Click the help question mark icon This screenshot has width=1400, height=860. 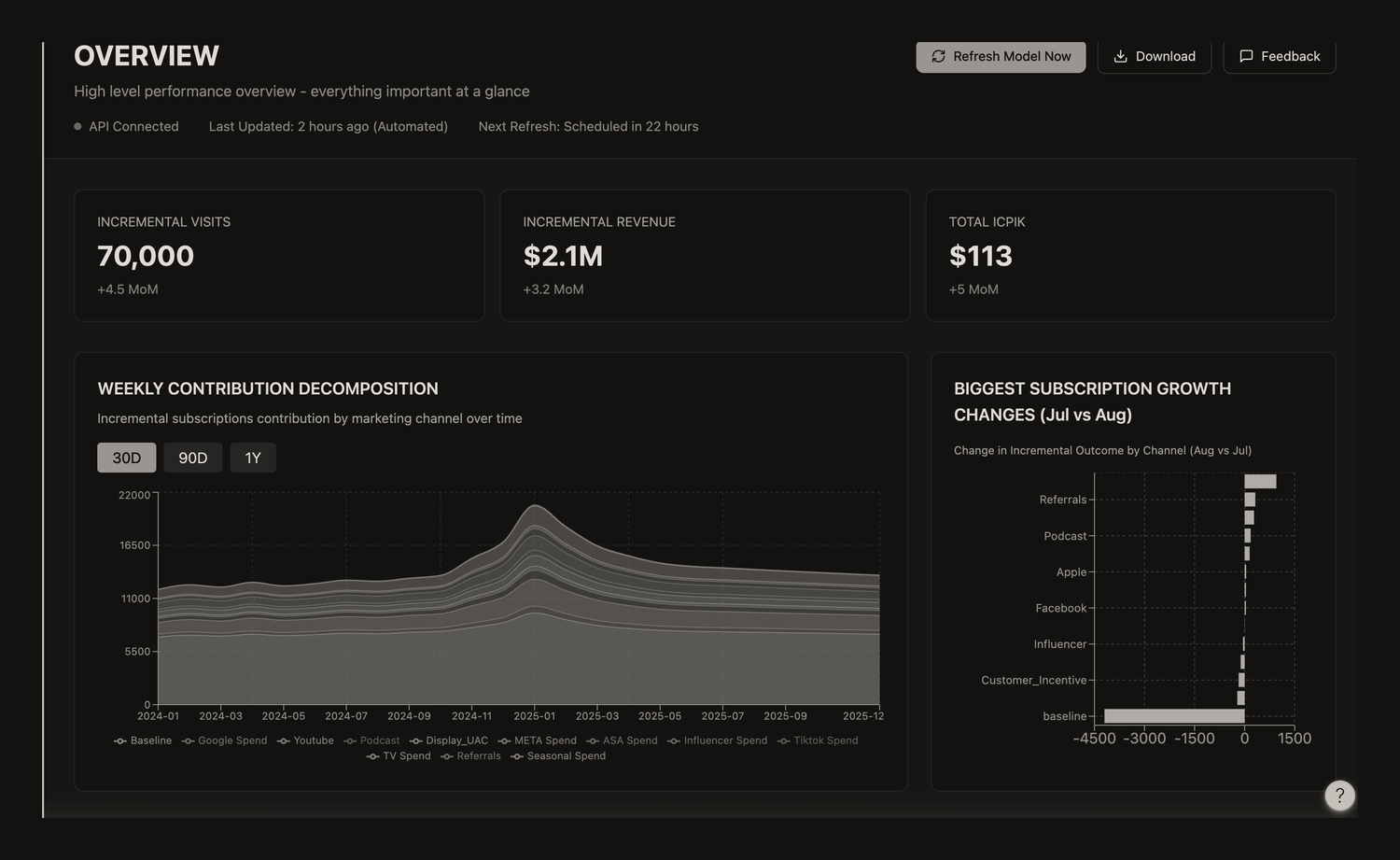[x=1339, y=796]
